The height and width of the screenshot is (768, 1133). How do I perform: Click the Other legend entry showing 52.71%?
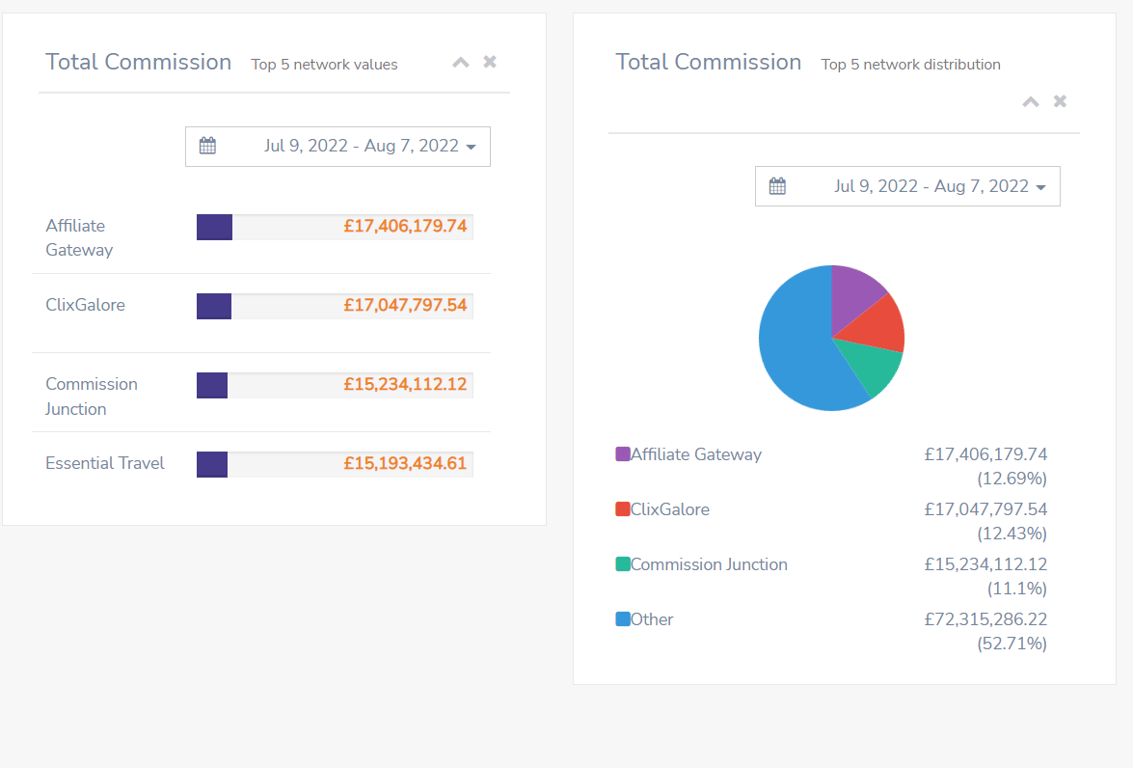coord(652,619)
